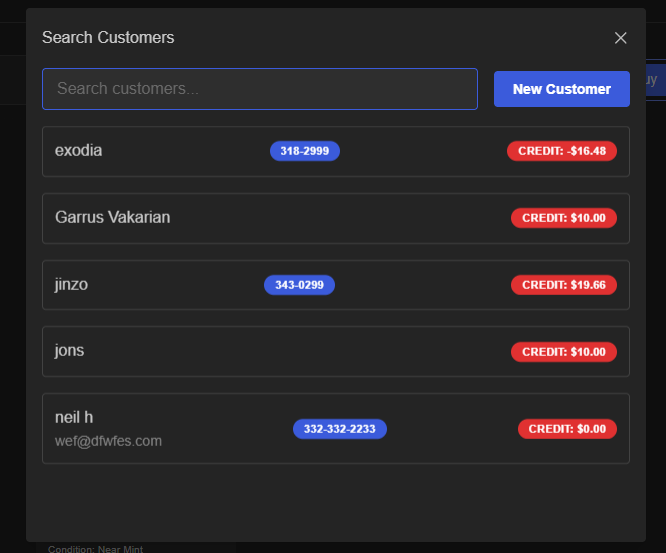The image size is (666, 553).
Task: Click Garrus Vakarian's CREDIT: $10.00 badge
Action: pos(564,218)
